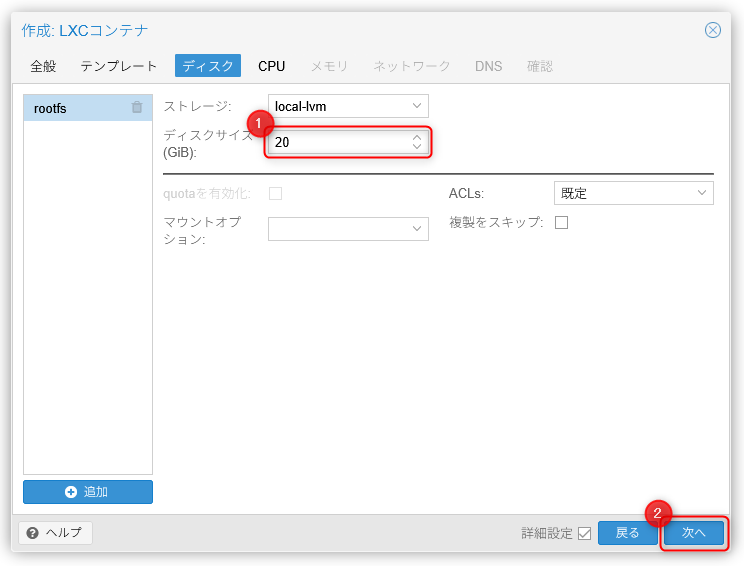Enable the 複製をスキップ checkbox

[561, 222]
